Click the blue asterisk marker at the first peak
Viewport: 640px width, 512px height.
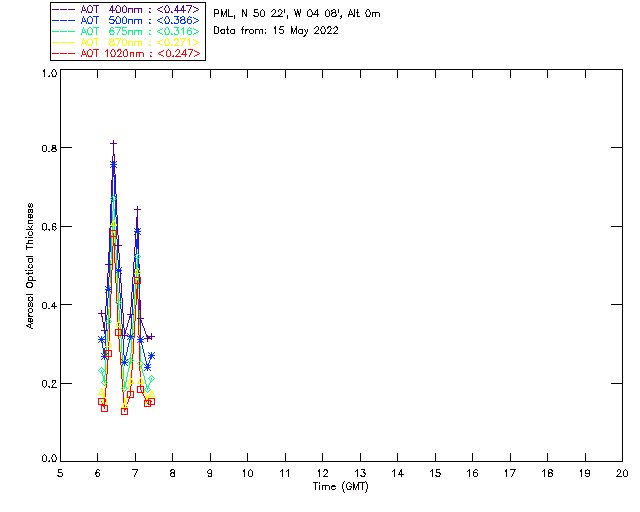tap(114, 163)
